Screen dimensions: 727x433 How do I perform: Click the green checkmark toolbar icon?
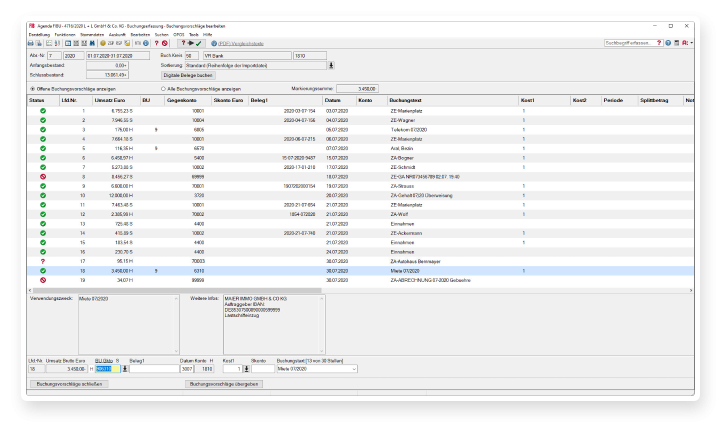click(x=198, y=43)
